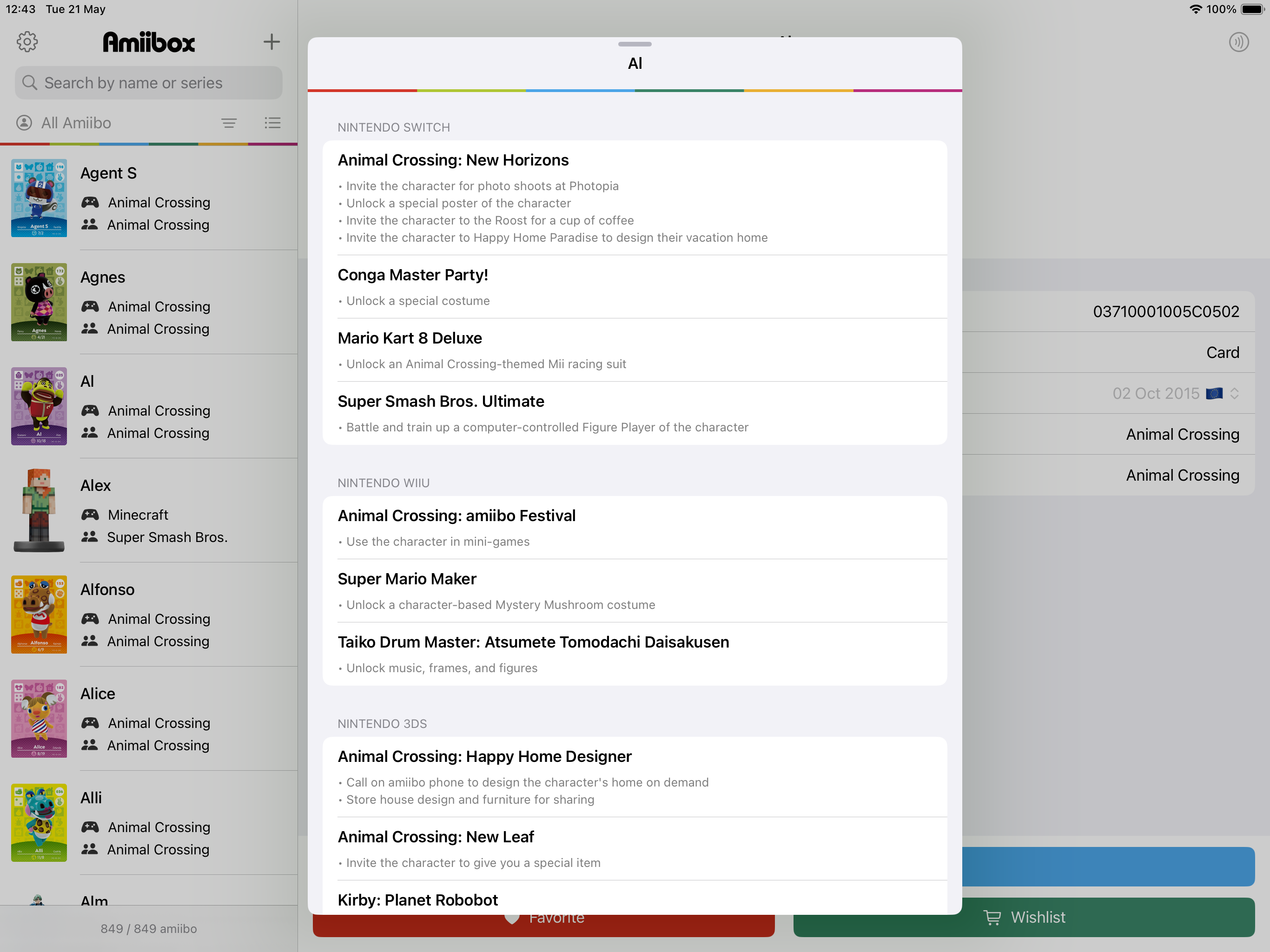Open Conga Master Party! entry
This screenshot has width=1270, height=952.
635,287
